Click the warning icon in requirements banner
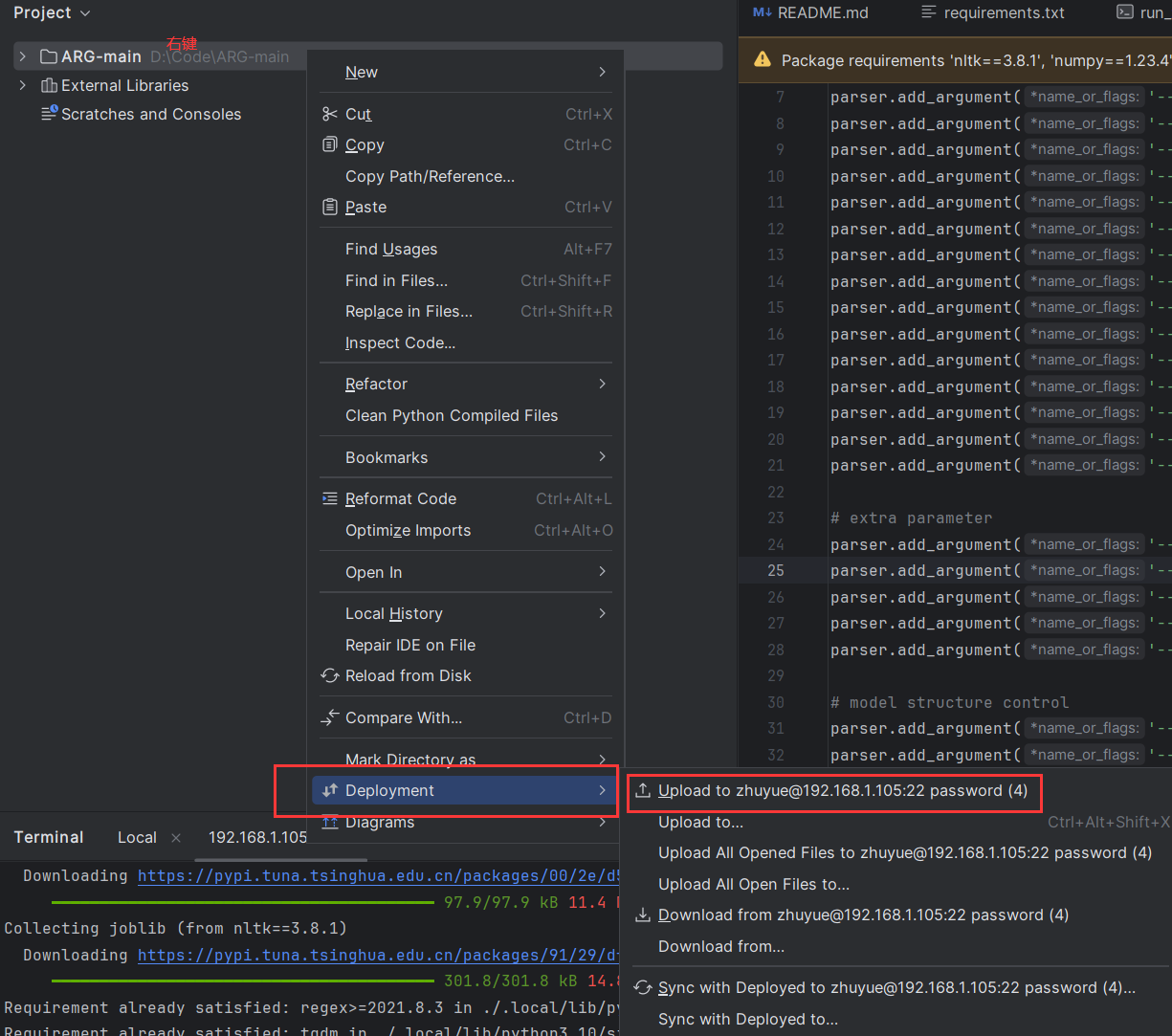Screen dimensions: 1172x1036 (763, 59)
